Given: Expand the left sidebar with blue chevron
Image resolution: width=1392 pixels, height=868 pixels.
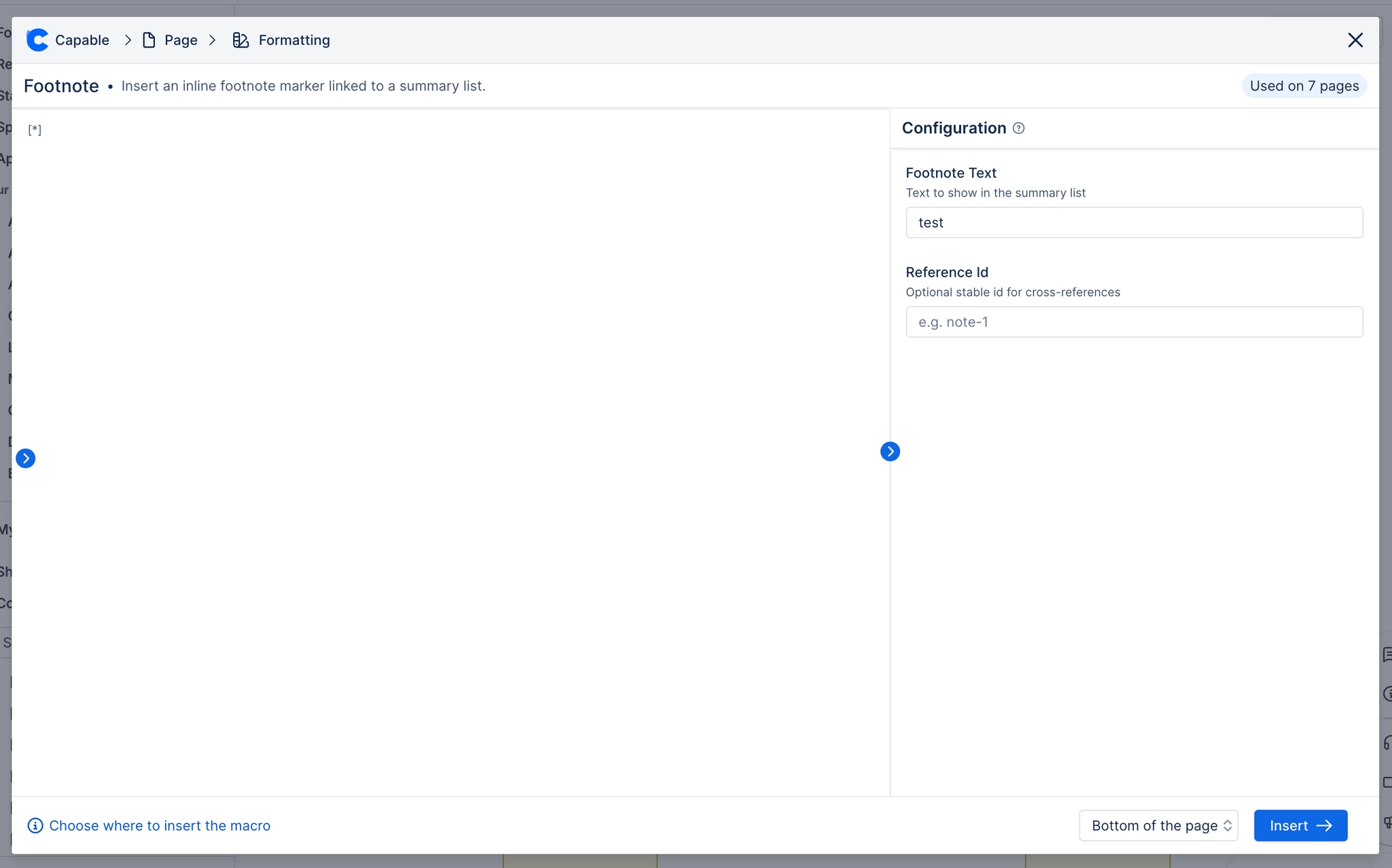Looking at the screenshot, I should pyautogui.click(x=26, y=458).
